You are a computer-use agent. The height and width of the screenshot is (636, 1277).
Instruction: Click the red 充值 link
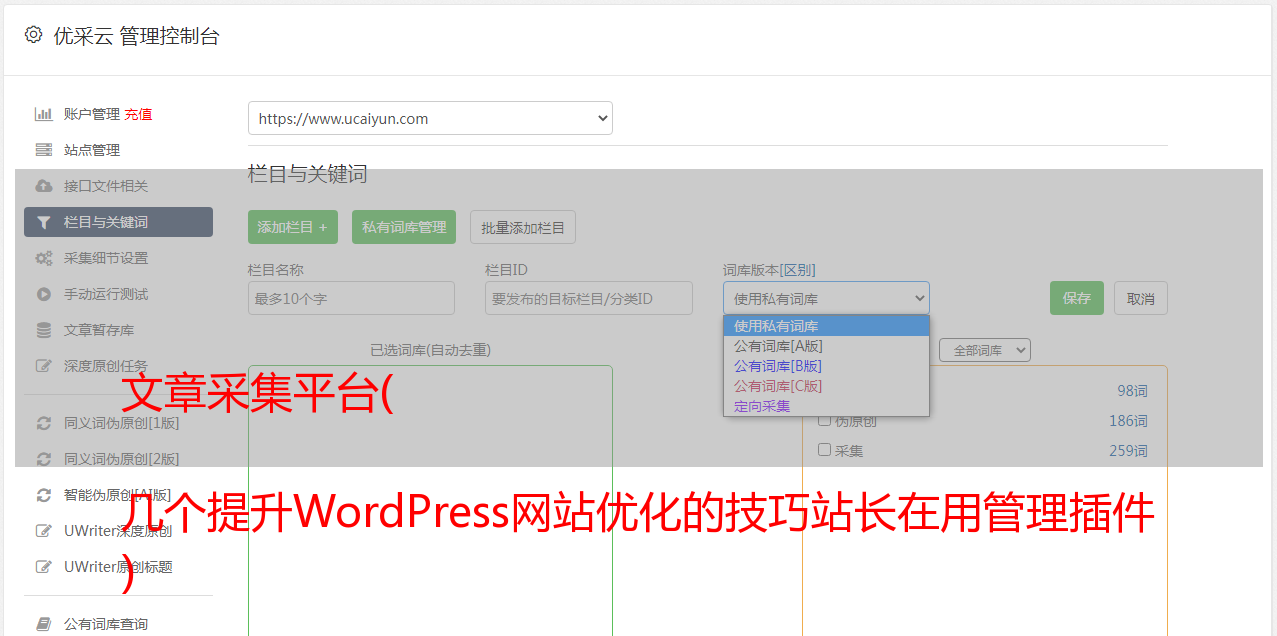point(138,114)
